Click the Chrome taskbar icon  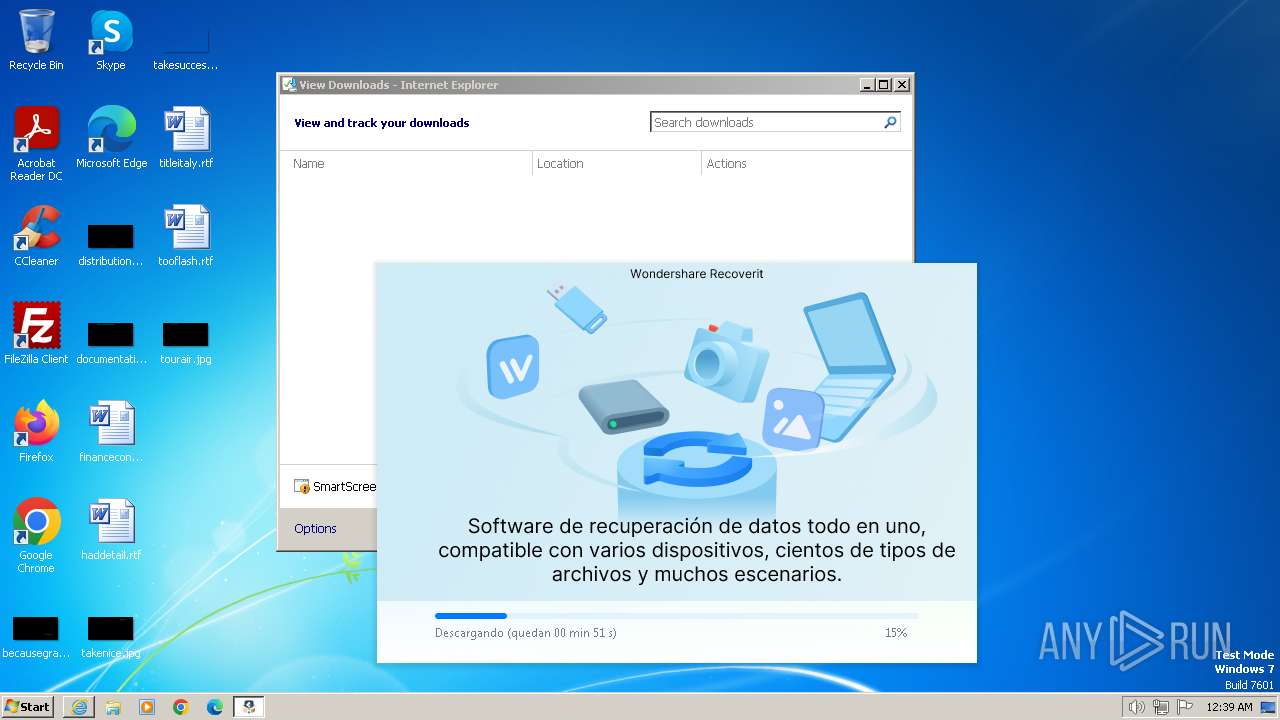[181, 707]
